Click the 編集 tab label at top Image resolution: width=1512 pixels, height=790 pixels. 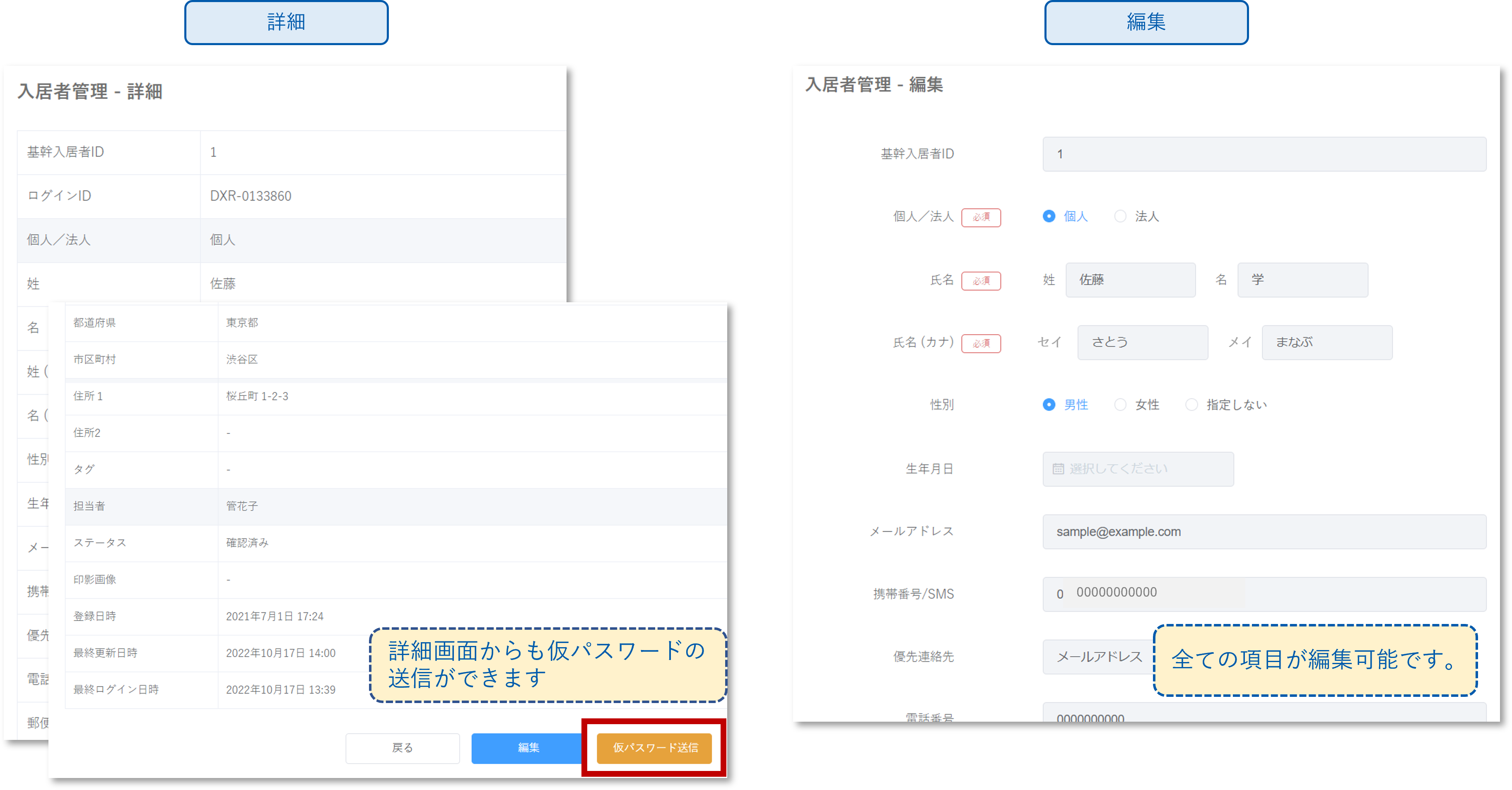coord(1146,22)
